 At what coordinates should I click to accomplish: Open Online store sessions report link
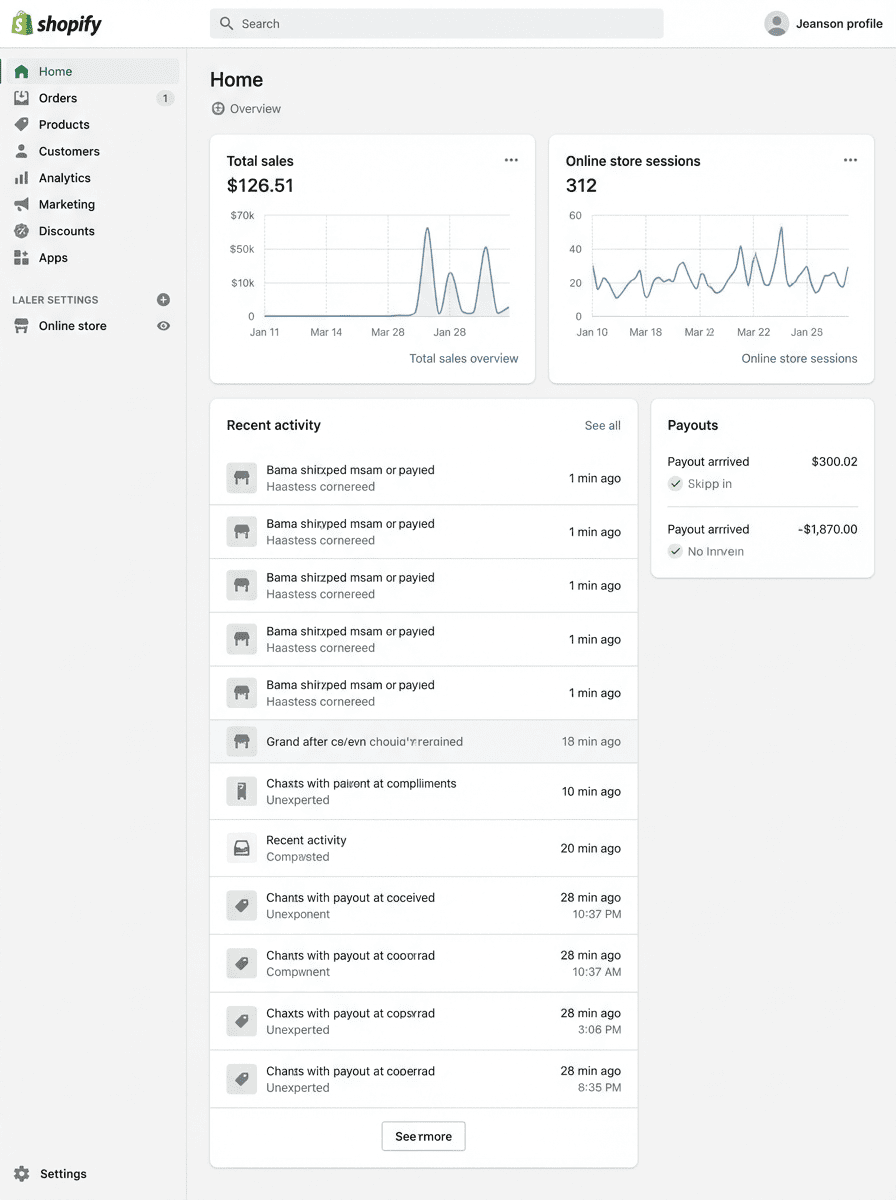[x=799, y=358]
